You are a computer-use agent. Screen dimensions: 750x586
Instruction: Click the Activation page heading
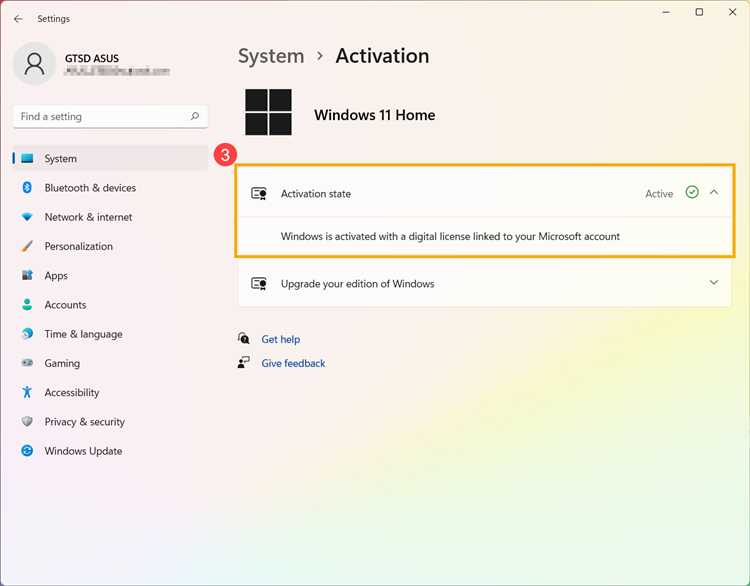[382, 56]
